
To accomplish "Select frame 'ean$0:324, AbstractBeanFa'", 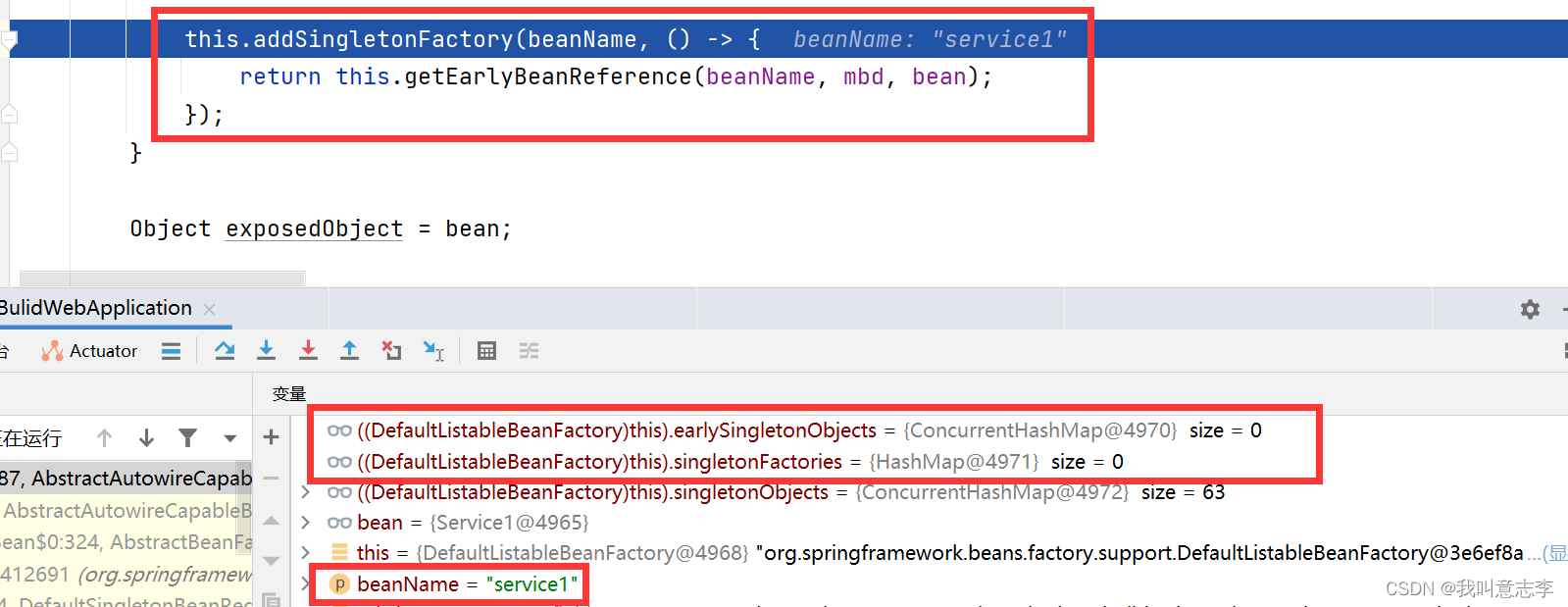I will click(126, 542).
